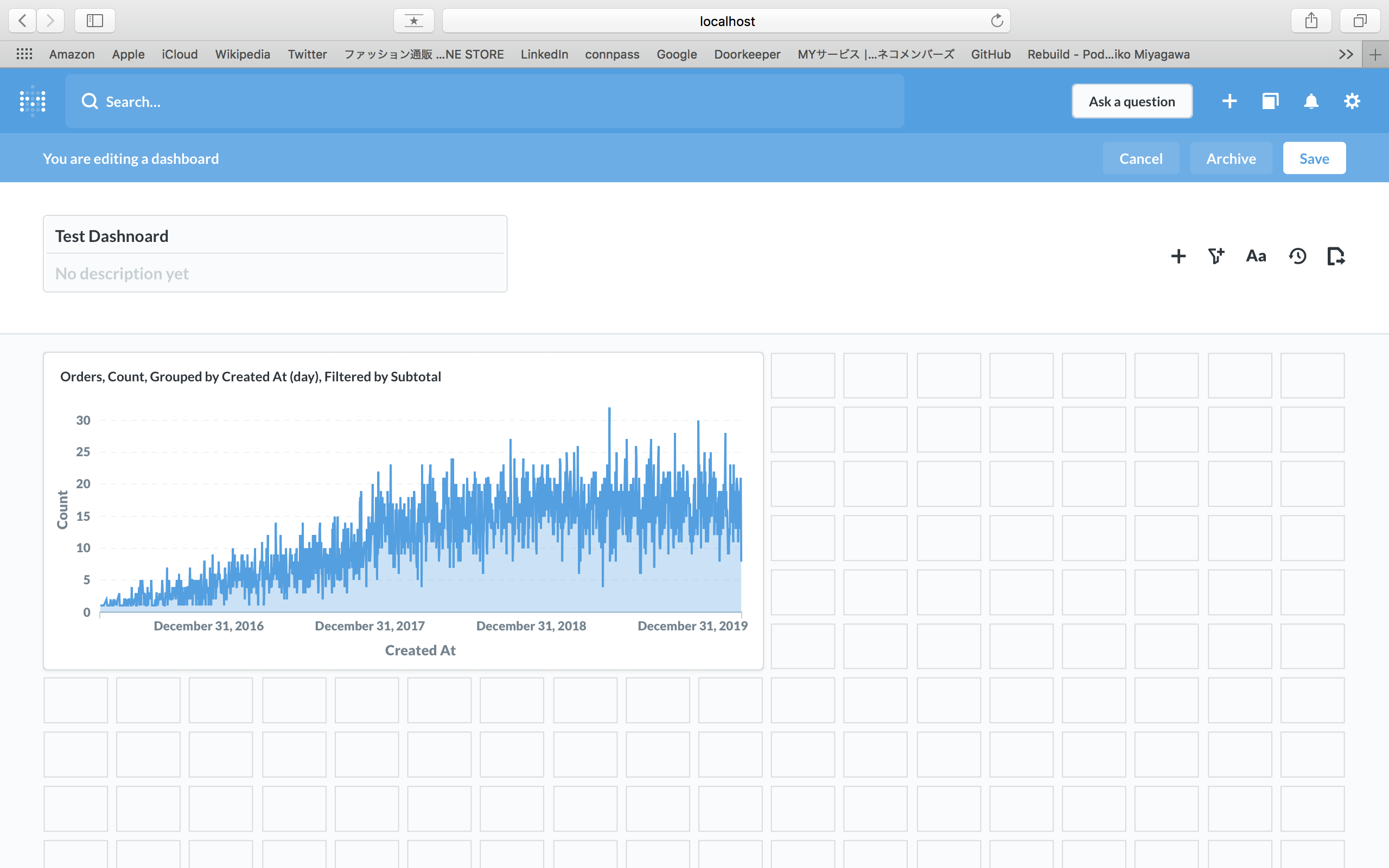Open the Wikipedia bookmark
Screen dimensions: 1389x868
click(x=242, y=54)
